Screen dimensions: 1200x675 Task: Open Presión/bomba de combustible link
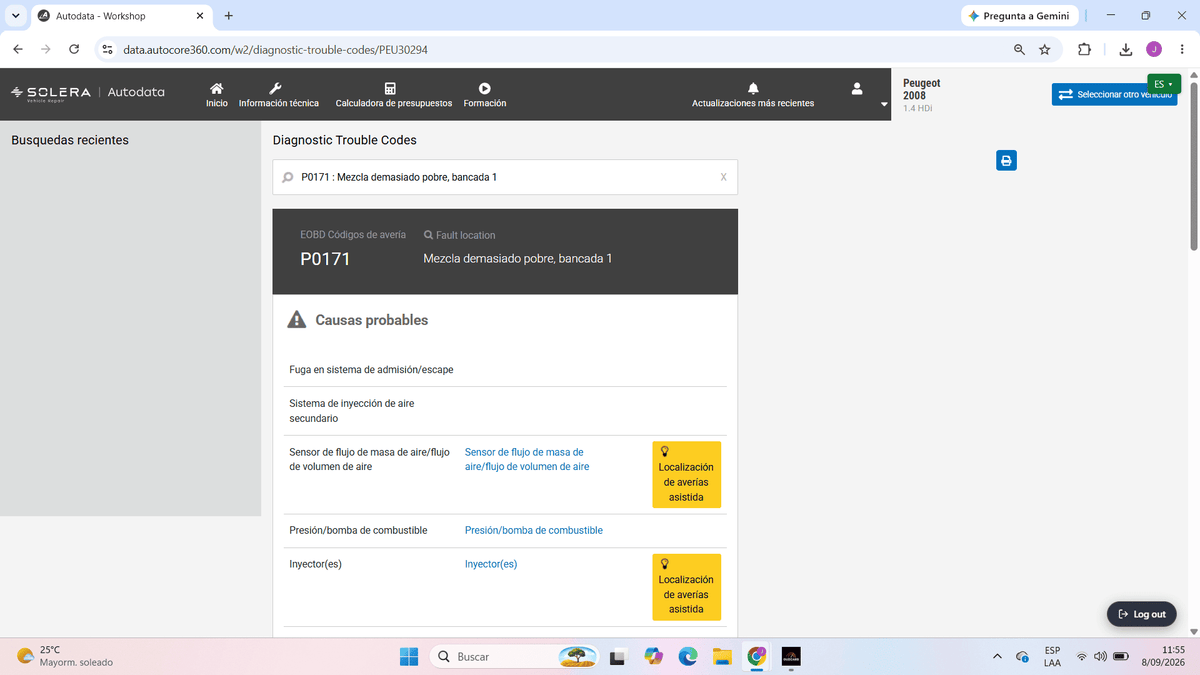coord(534,530)
